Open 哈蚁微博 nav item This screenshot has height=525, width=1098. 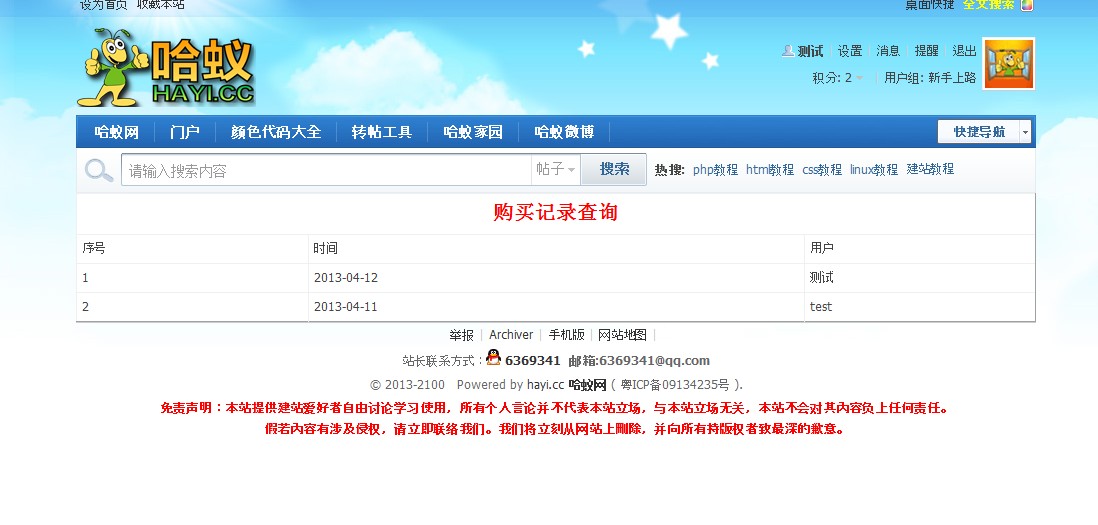(564, 132)
